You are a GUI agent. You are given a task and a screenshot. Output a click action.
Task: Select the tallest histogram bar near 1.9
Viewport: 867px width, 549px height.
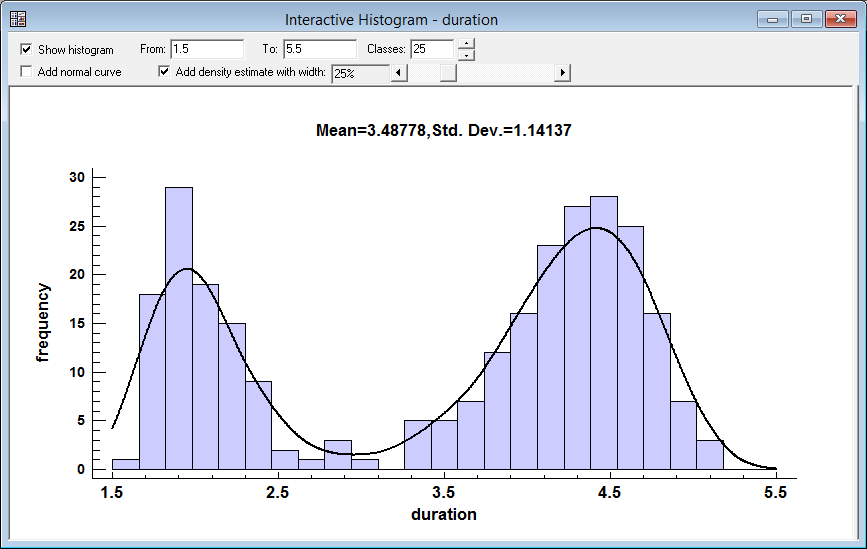coord(179,328)
